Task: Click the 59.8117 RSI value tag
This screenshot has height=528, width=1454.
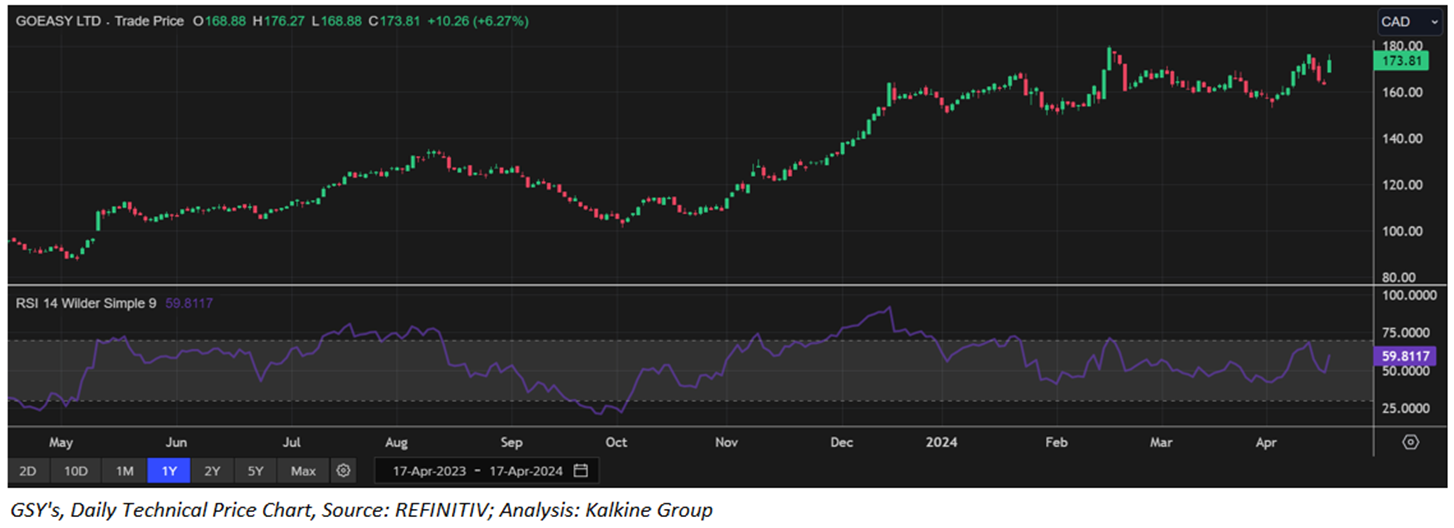Action: (x=1405, y=356)
